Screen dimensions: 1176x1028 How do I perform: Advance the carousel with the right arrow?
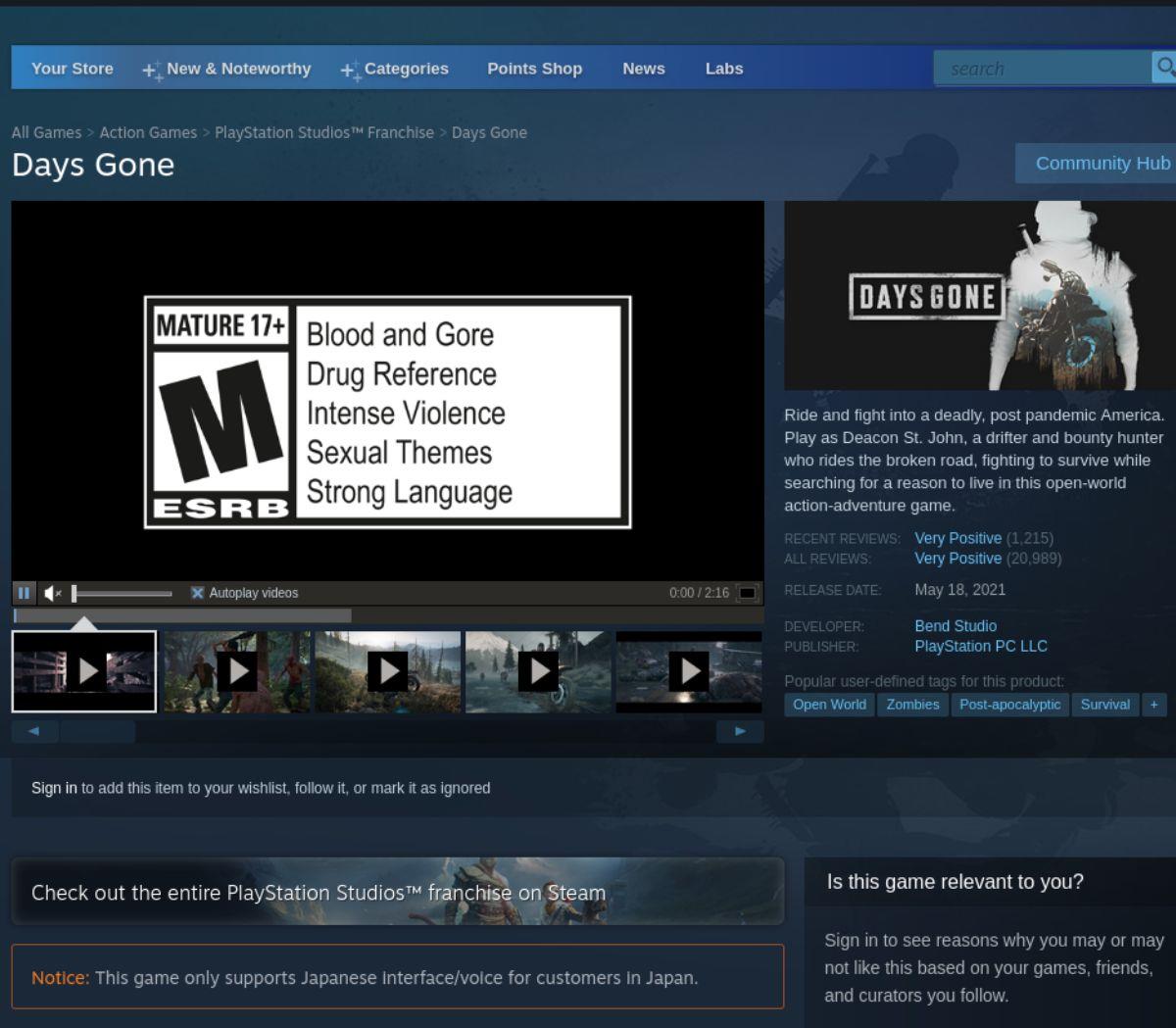740,731
